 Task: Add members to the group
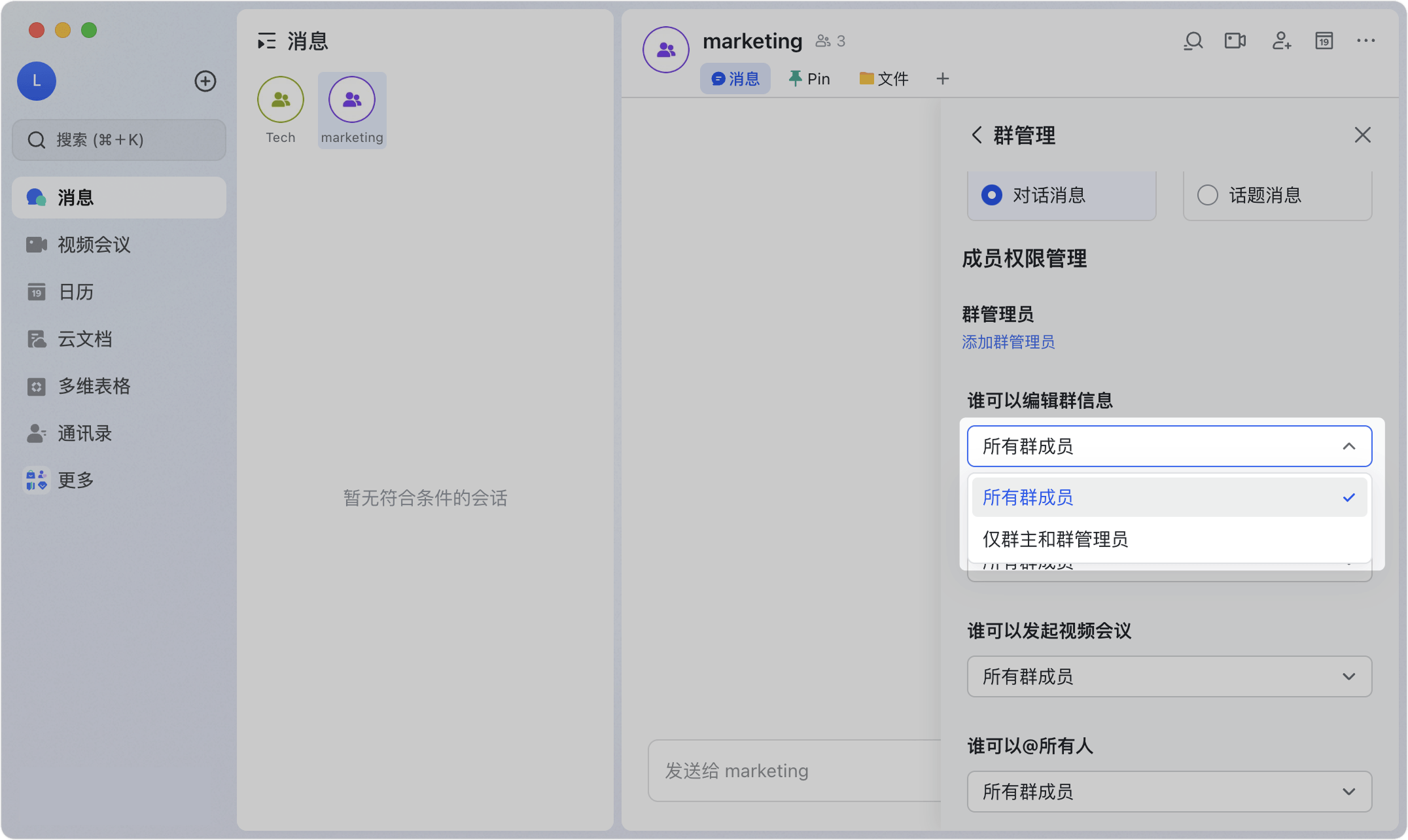pos(1281,41)
